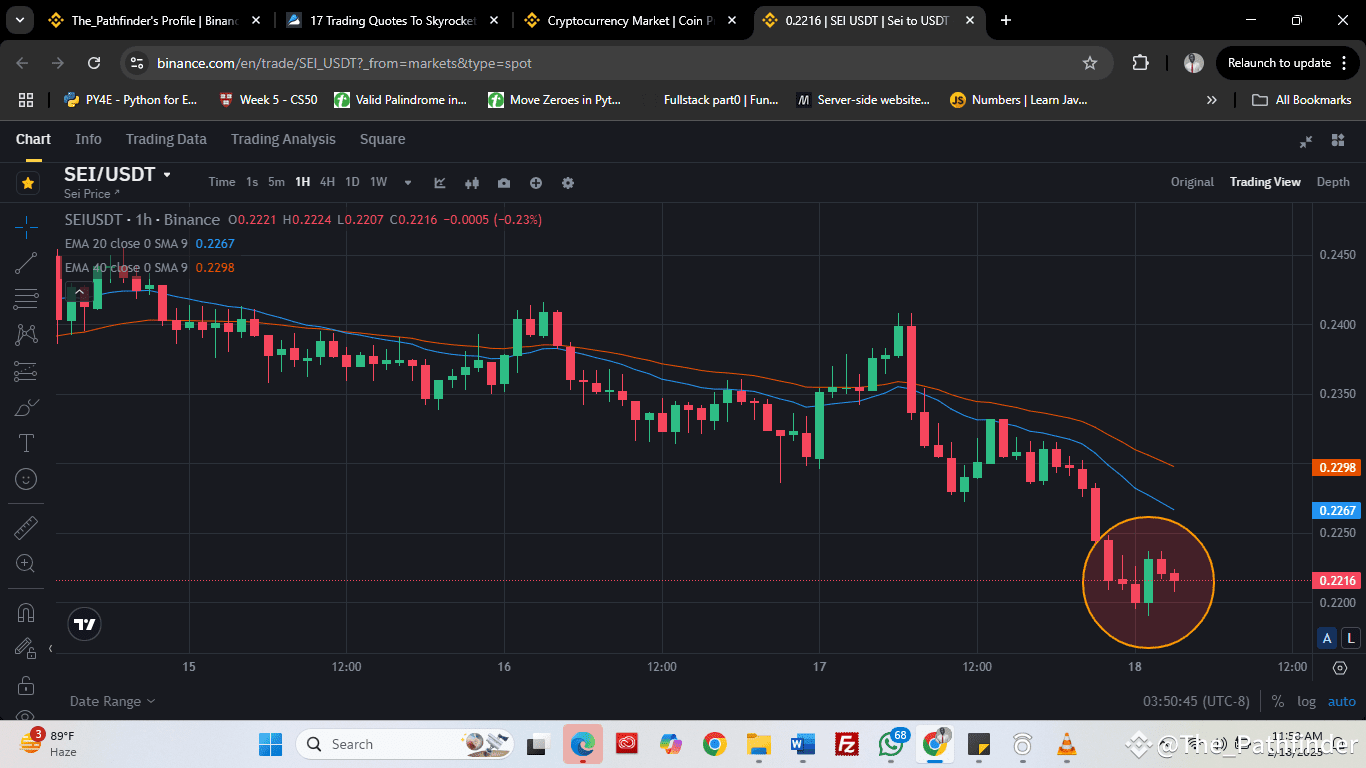
Task: Switch to the Trading Data tab
Action: pyautogui.click(x=166, y=139)
